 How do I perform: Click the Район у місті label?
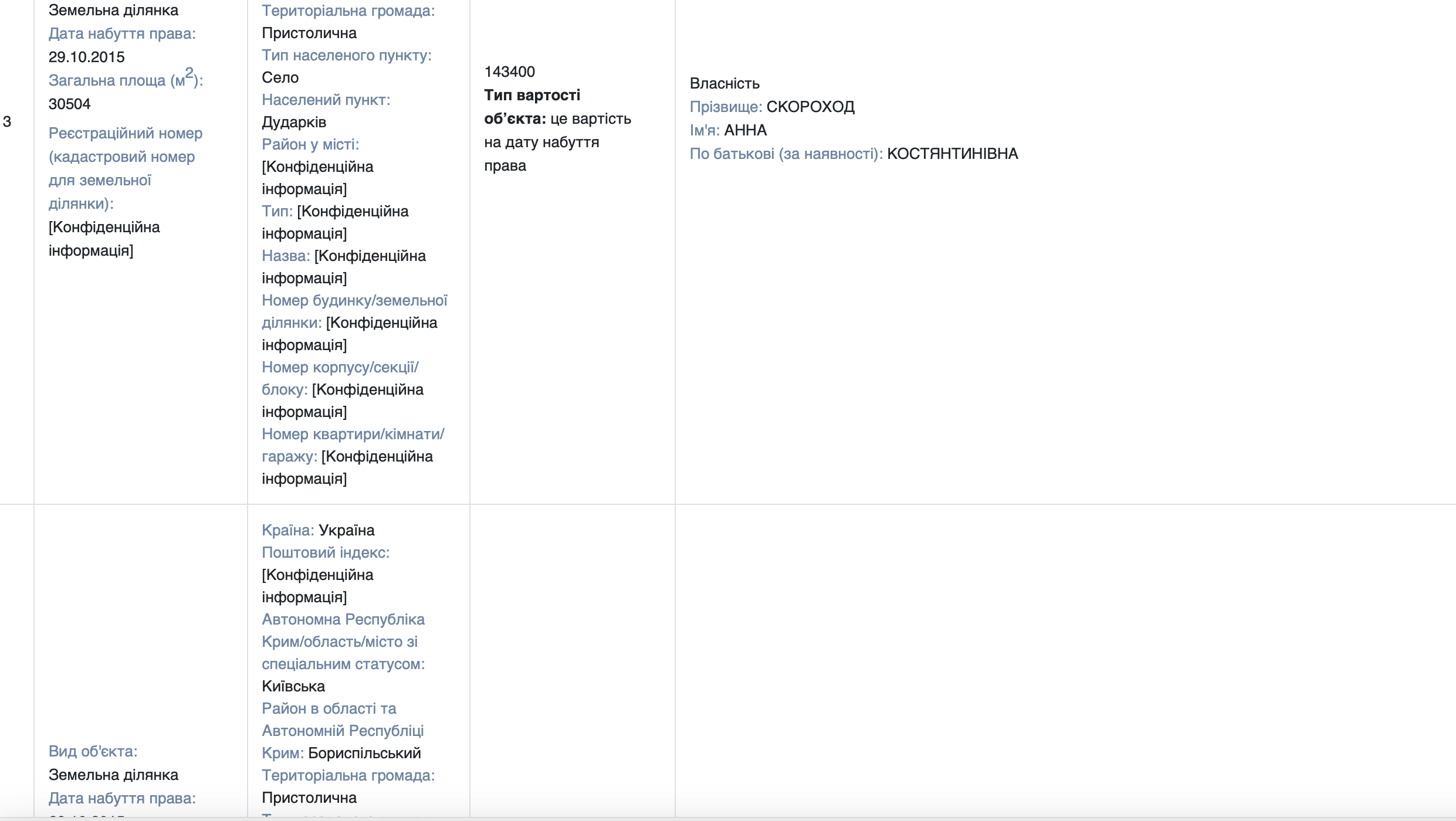tap(310, 144)
